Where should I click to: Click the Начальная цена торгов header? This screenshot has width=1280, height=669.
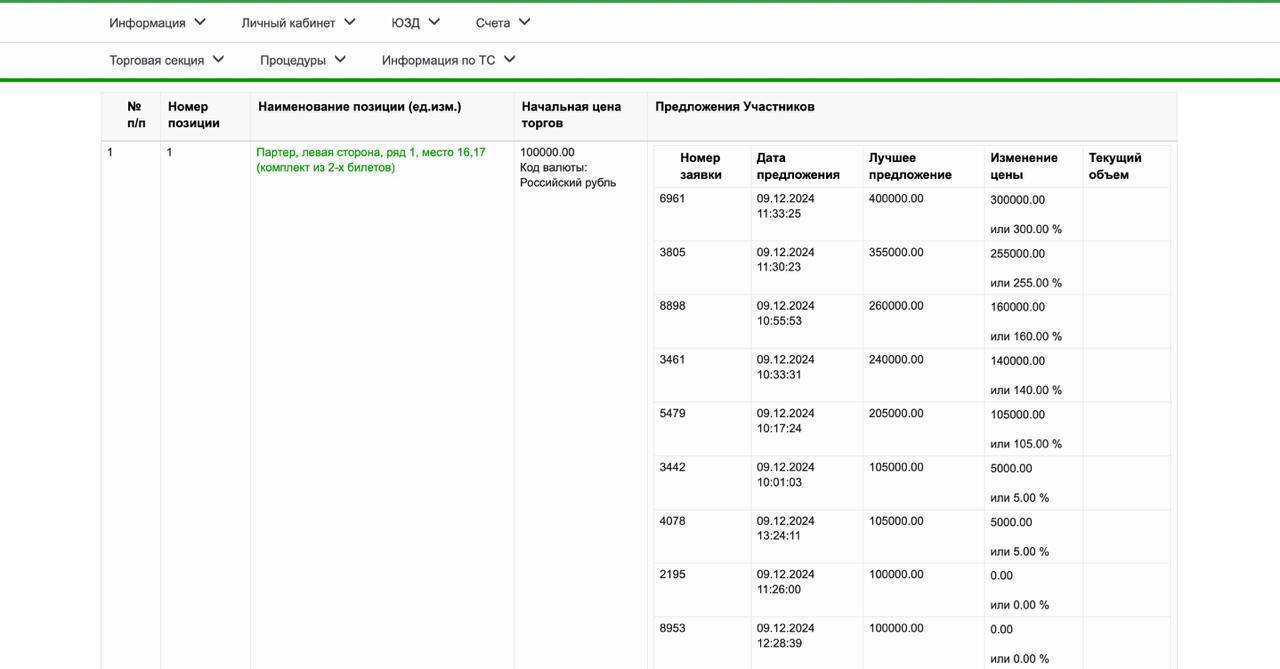570,115
